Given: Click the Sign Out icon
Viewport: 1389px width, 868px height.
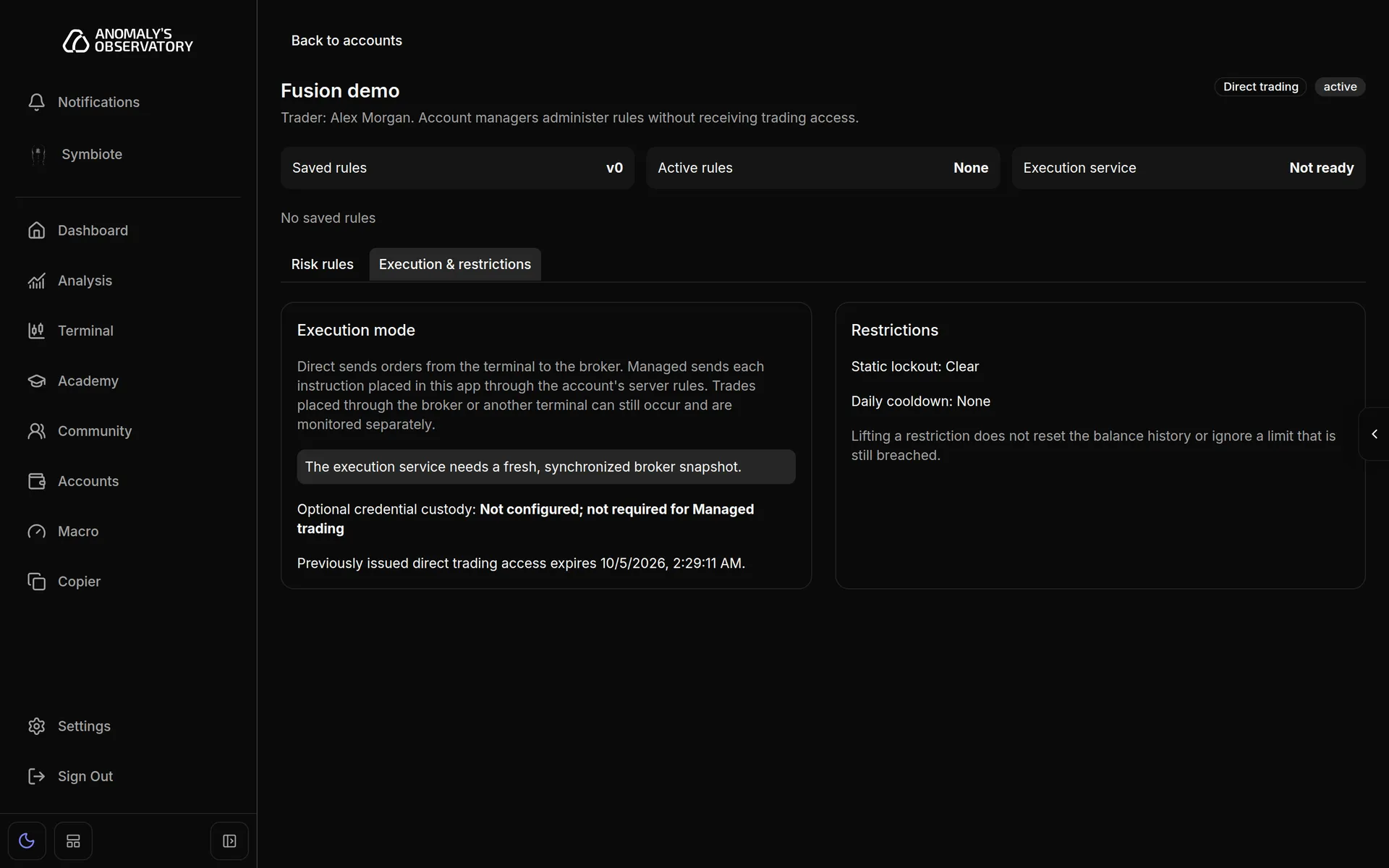Looking at the screenshot, I should pyautogui.click(x=36, y=776).
